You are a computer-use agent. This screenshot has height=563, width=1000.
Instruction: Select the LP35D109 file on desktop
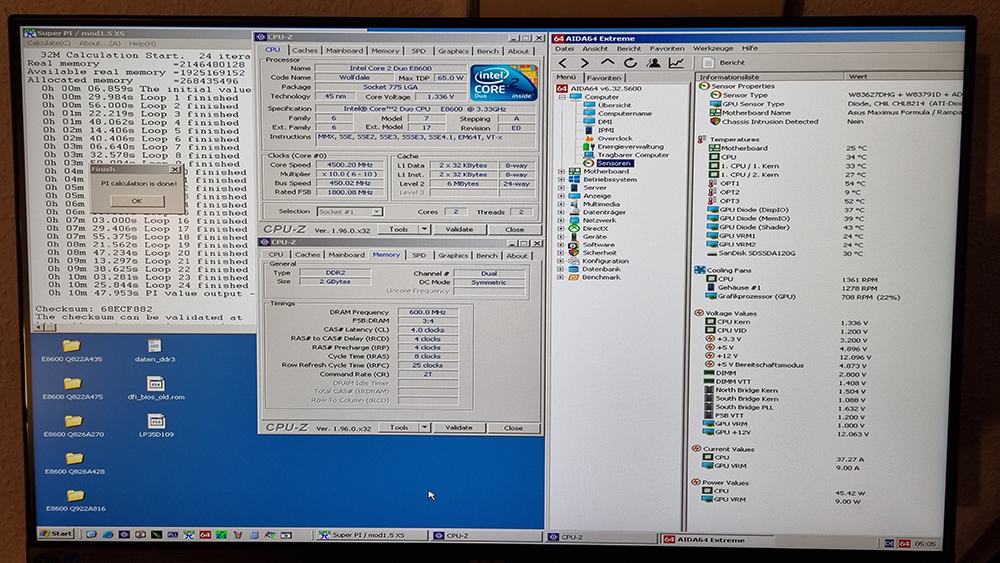click(x=156, y=426)
